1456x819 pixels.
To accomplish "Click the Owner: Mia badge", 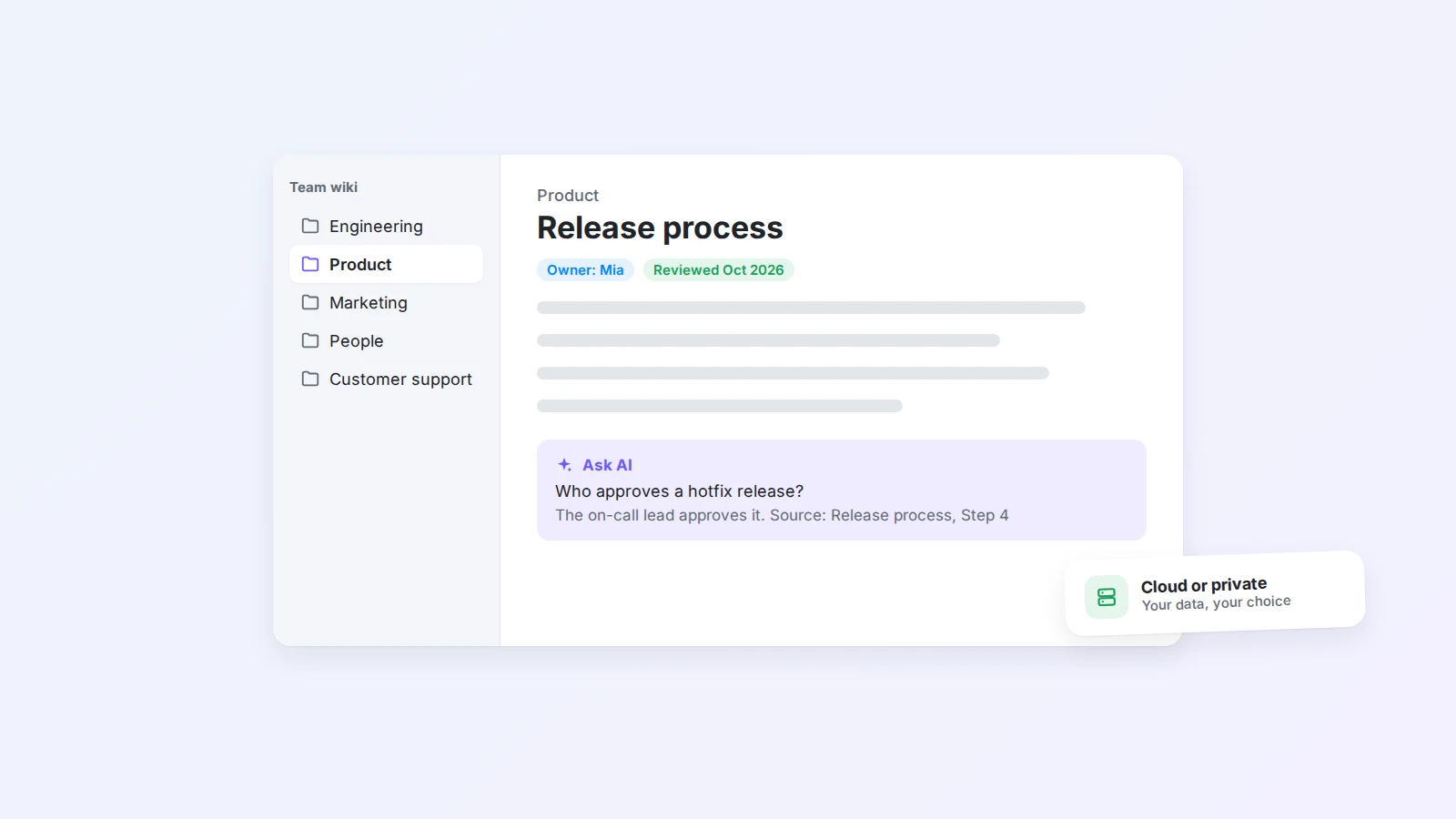I will (585, 270).
